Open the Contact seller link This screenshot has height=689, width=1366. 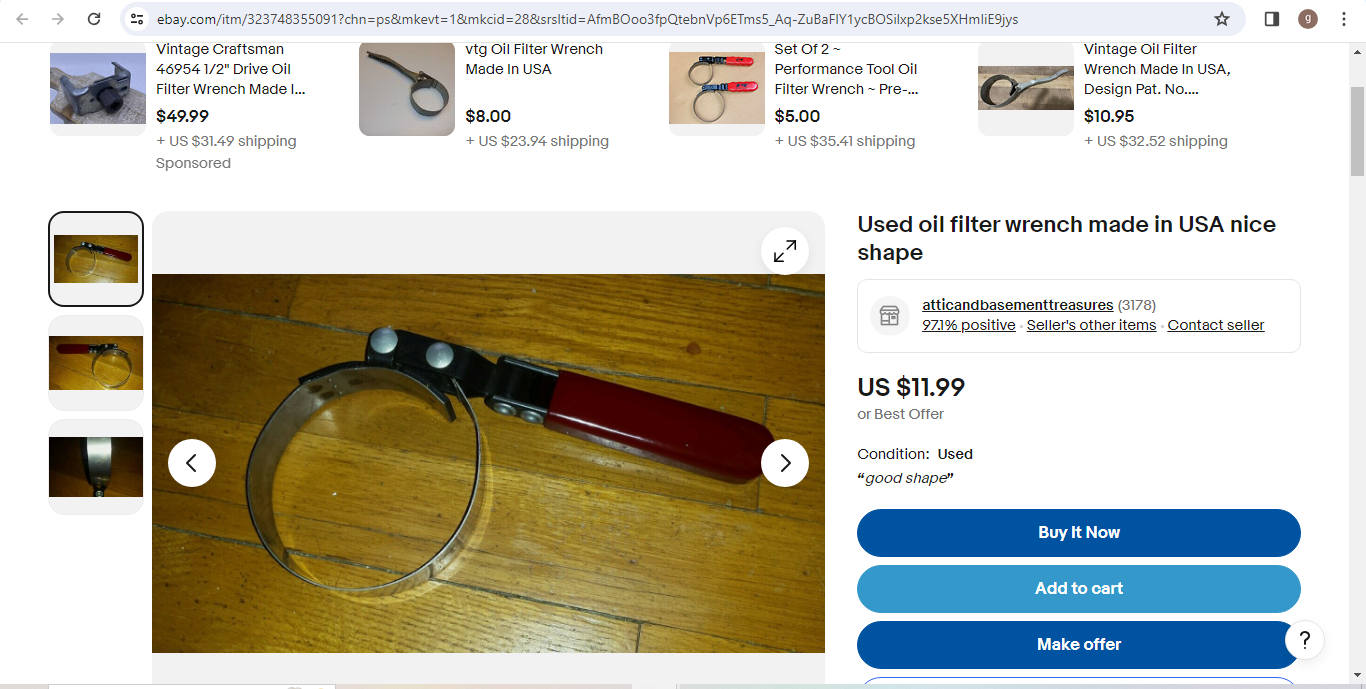pyautogui.click(x=1216, y=325)
